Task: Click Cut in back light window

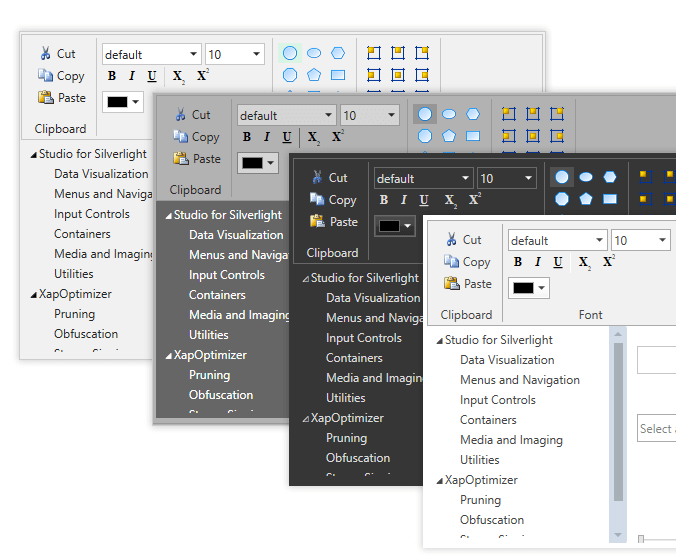Action: click(x=58, y=53)
